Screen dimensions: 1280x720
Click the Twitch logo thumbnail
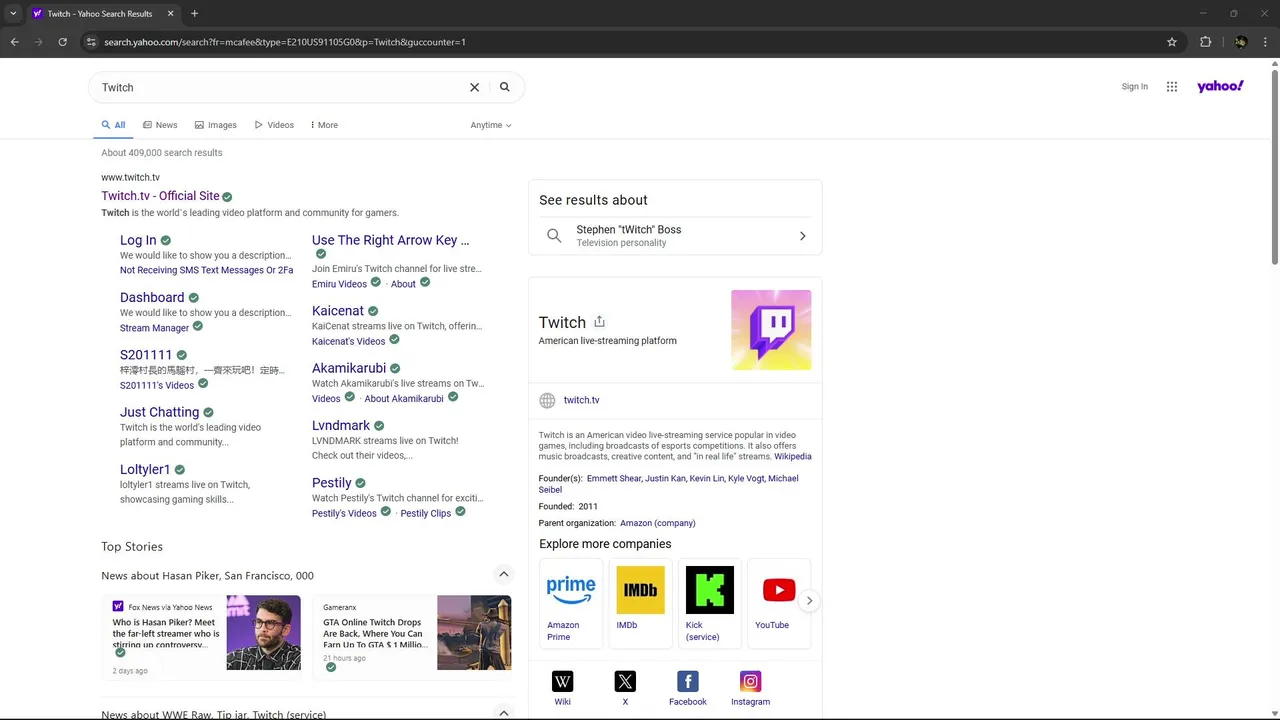point(771,330)
